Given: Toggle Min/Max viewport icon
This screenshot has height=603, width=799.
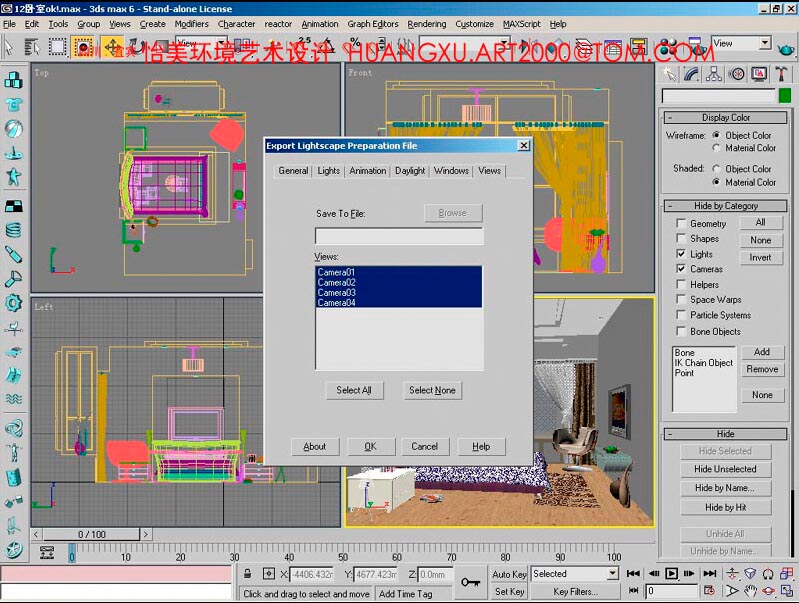Looking at the screenshot, I should pos(787,591).
